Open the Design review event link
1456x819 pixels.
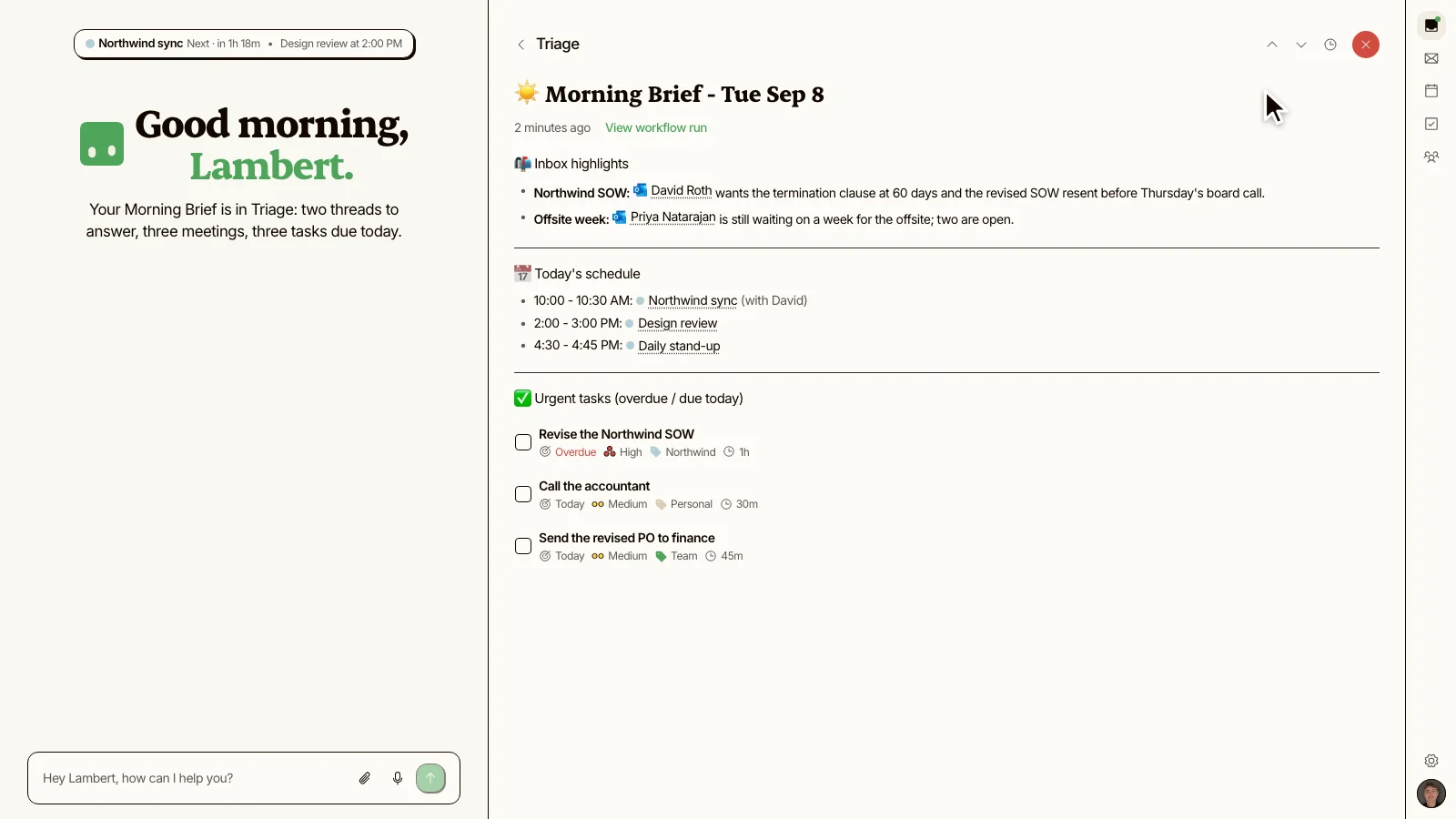pos(677,323)
